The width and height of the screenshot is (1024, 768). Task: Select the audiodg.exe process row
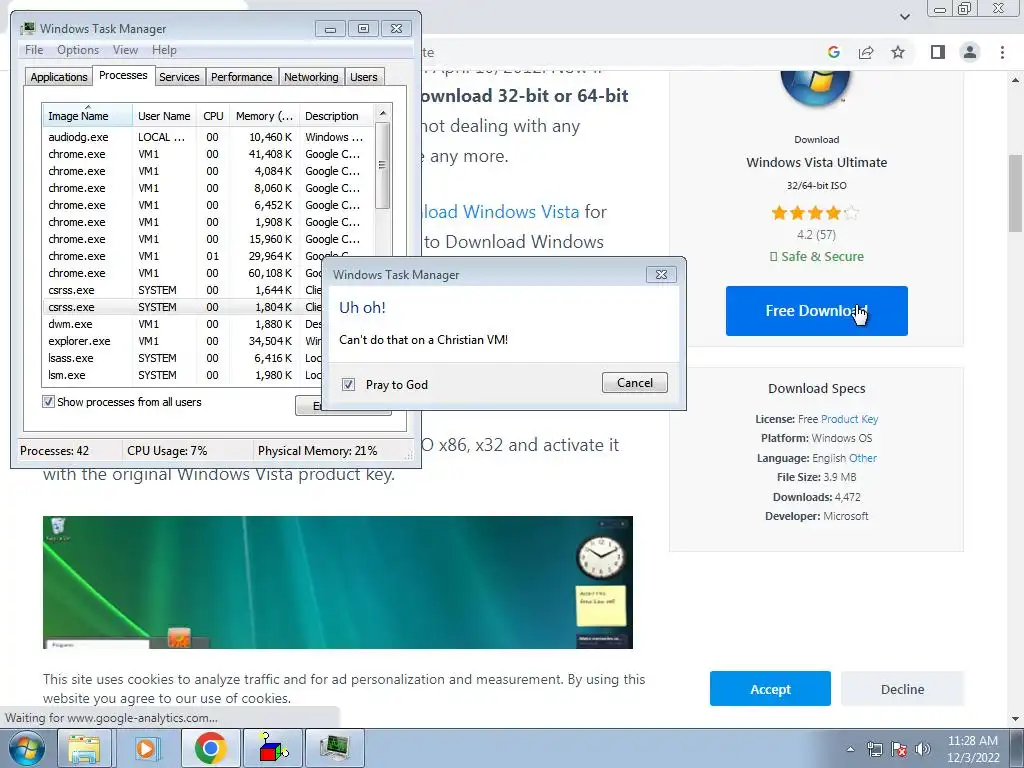pos(208,137)
